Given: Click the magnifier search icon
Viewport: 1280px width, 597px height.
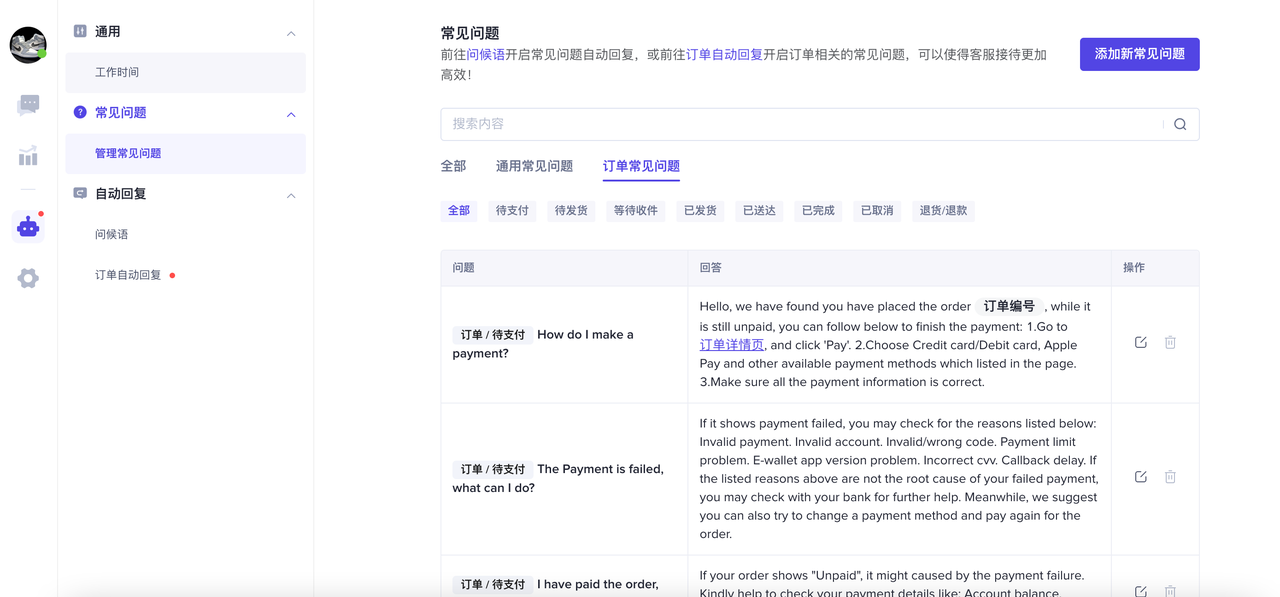Looking at the screenshot, I should [x=1180, y=124].
